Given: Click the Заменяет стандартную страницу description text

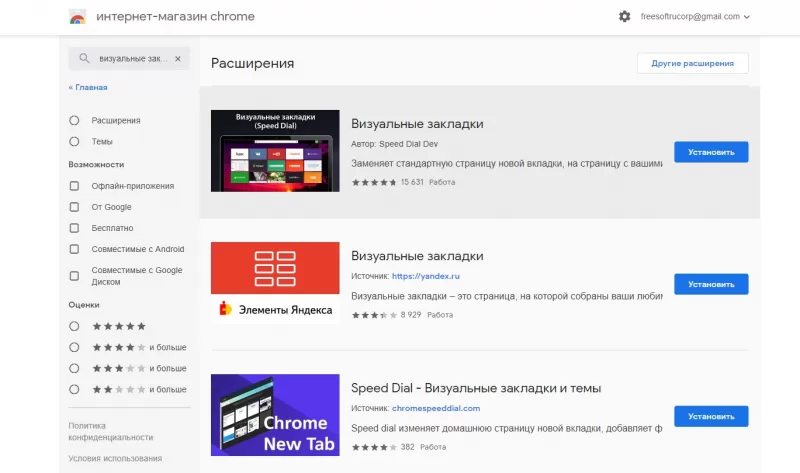Looking at the screenshot, I should (507, 164).
